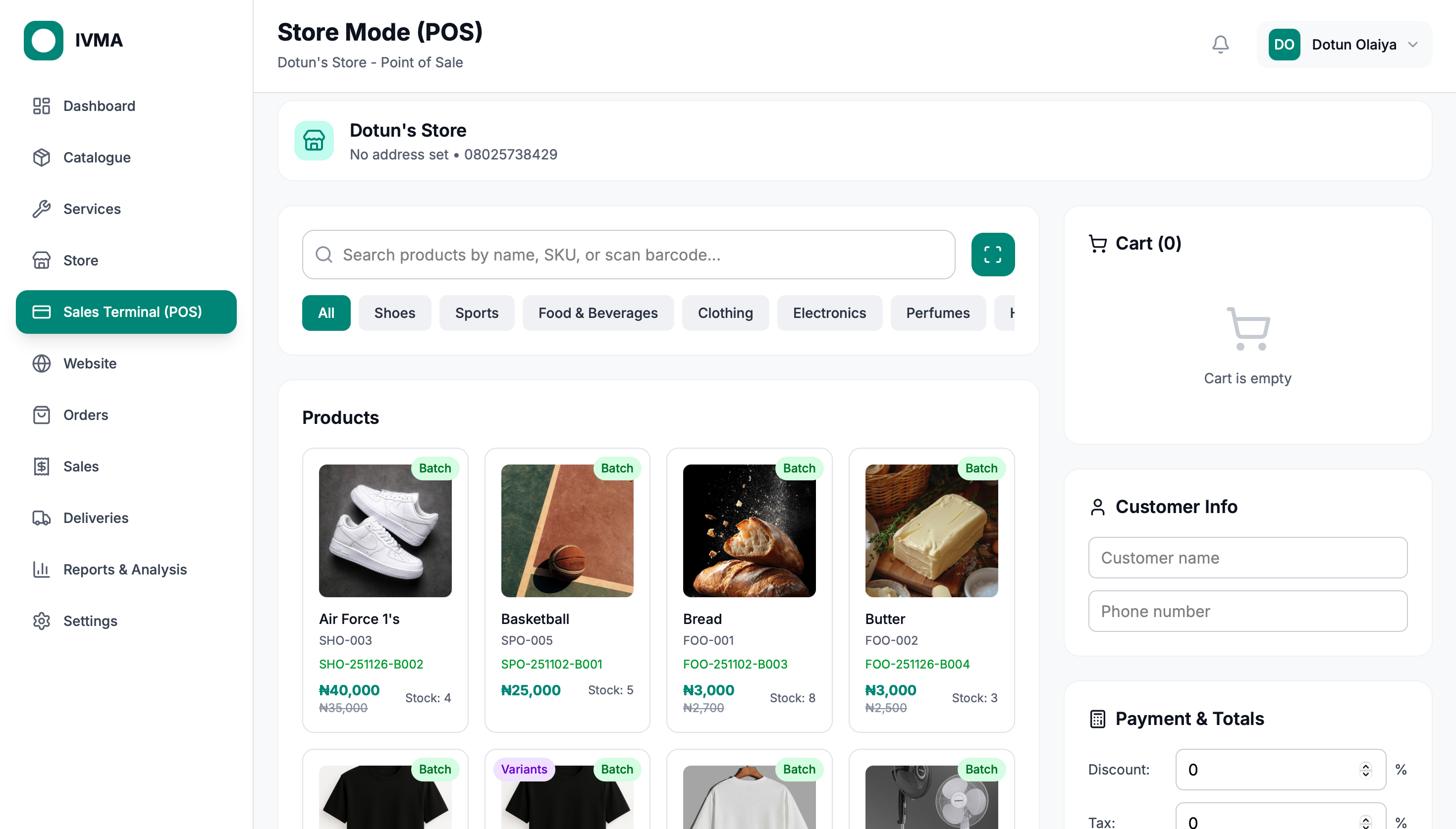The height and width of the screenshot is (829, 1456).
Task: Toggle the Perfumes category filter
Action: 938,312
